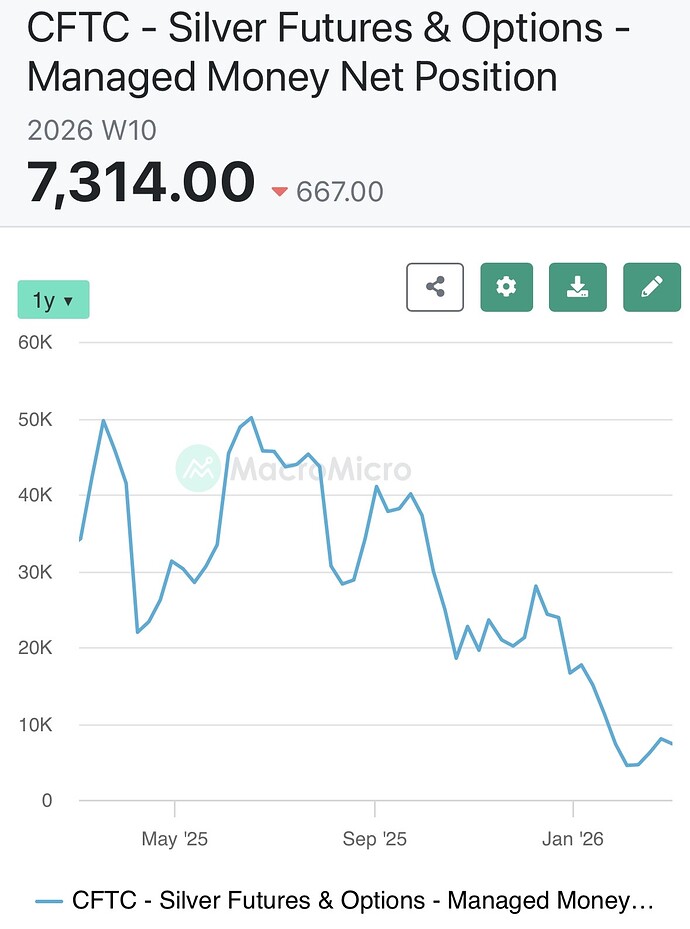The width and height of the screenshot is (690, 929).
Task: Click the blue legend line marker
Action: (49, 901)
